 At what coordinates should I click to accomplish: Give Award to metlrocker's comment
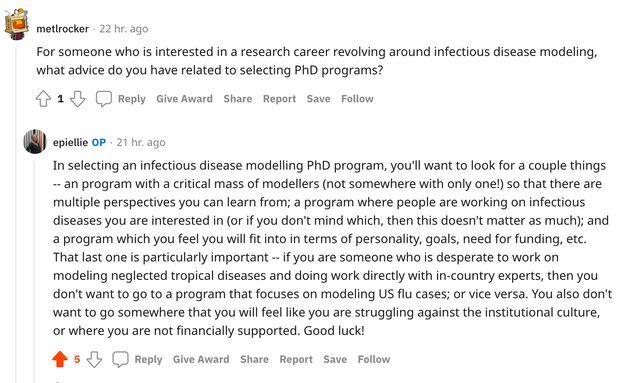185,99
